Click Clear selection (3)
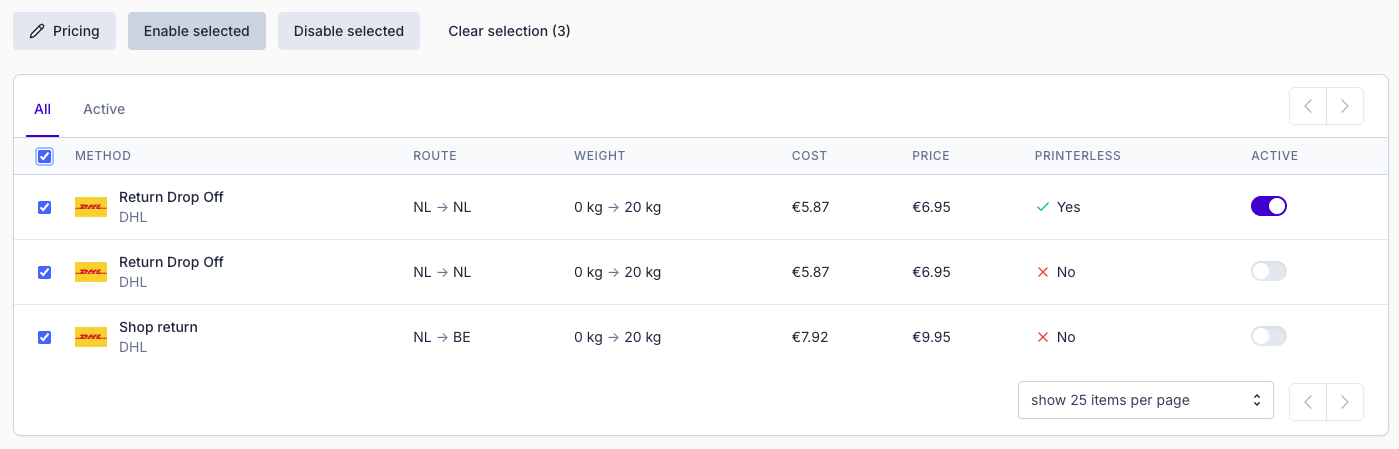This screenshot has width=1399, height=449. tap(509, 31)
